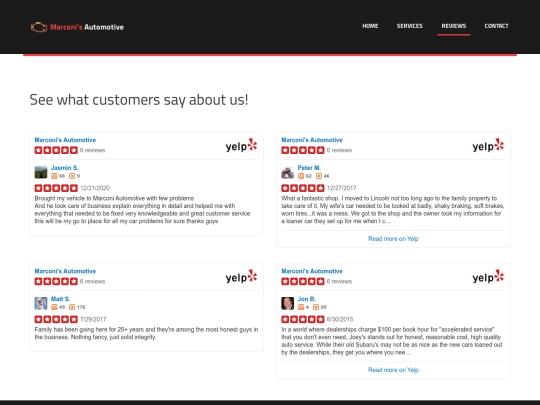Click review text starting 'Brought my vehicle'
This screenshot has width=540, height=405.
tap(142, 210)
